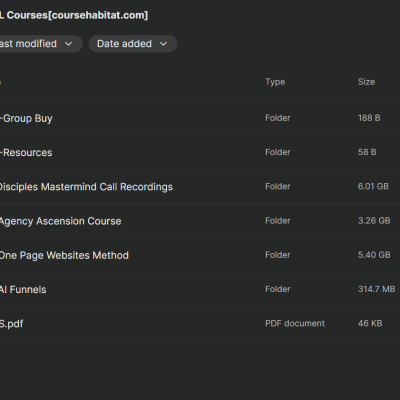Viewport: 400px width, 400px height.
Task: Click the 188 B size value
Action: [x=369, y=118]
